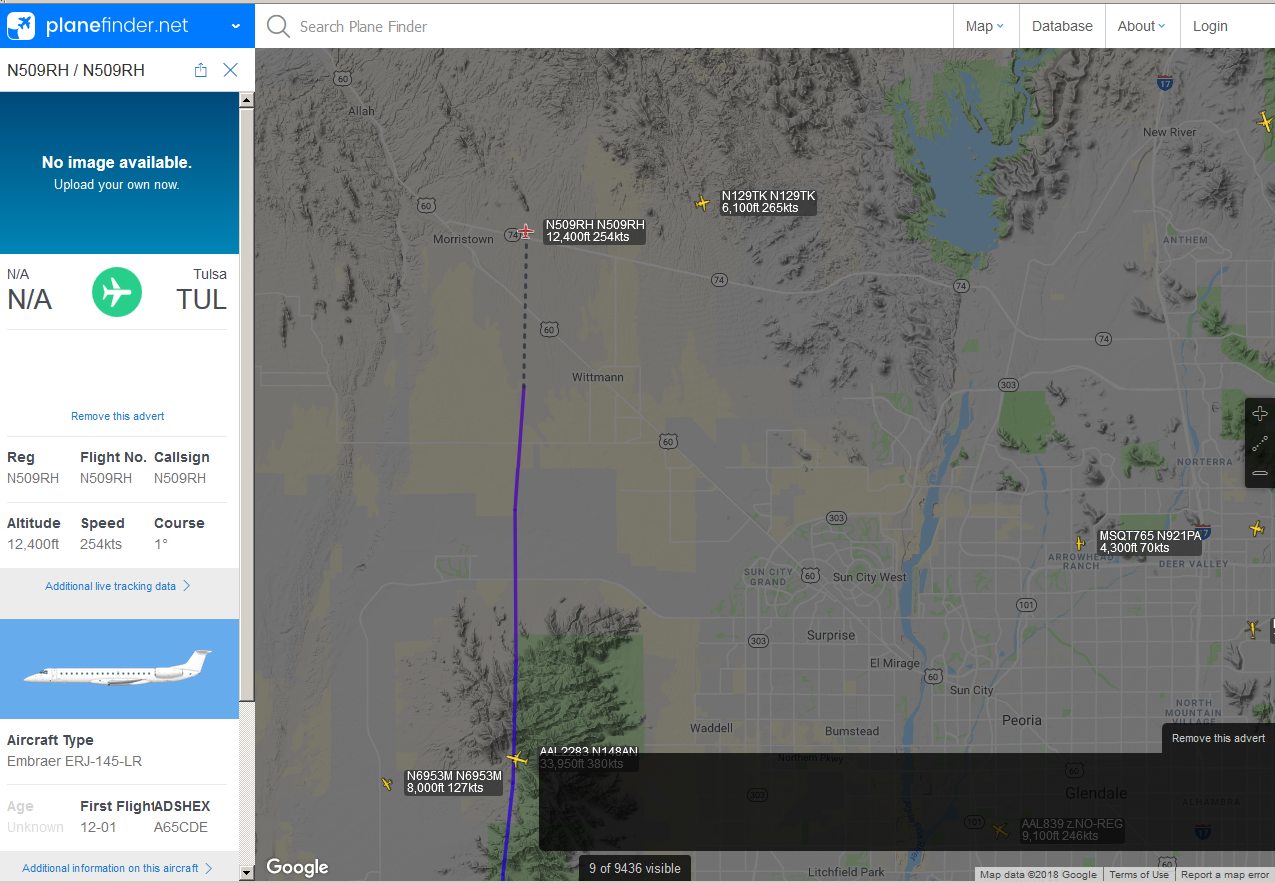
Task: Expand Additional information on this aircraft
Action: click(118, 868)
